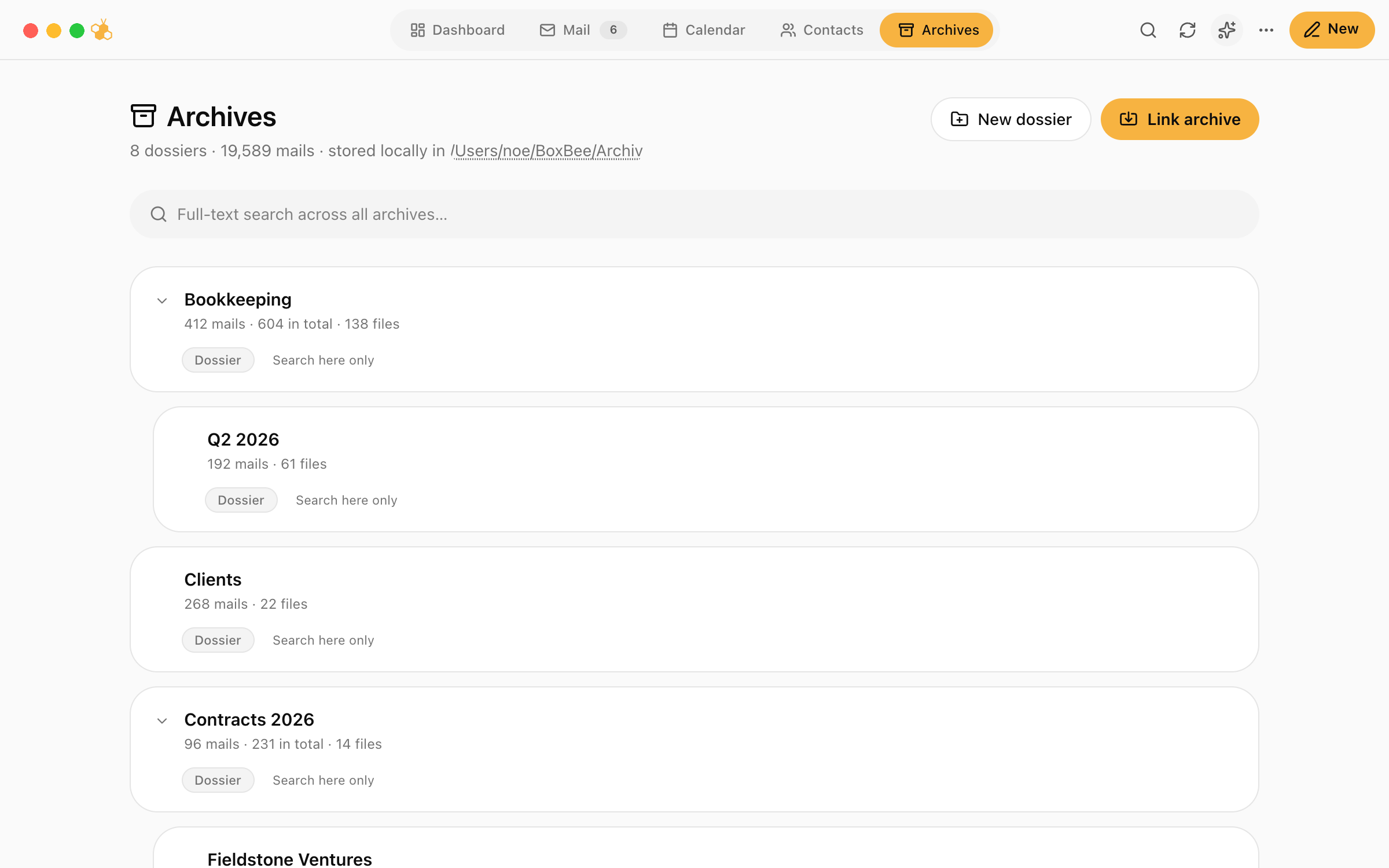This screenshot has width=1389, height=868.
Task: Go to the Calendar tab
Action: click(704, 30)
